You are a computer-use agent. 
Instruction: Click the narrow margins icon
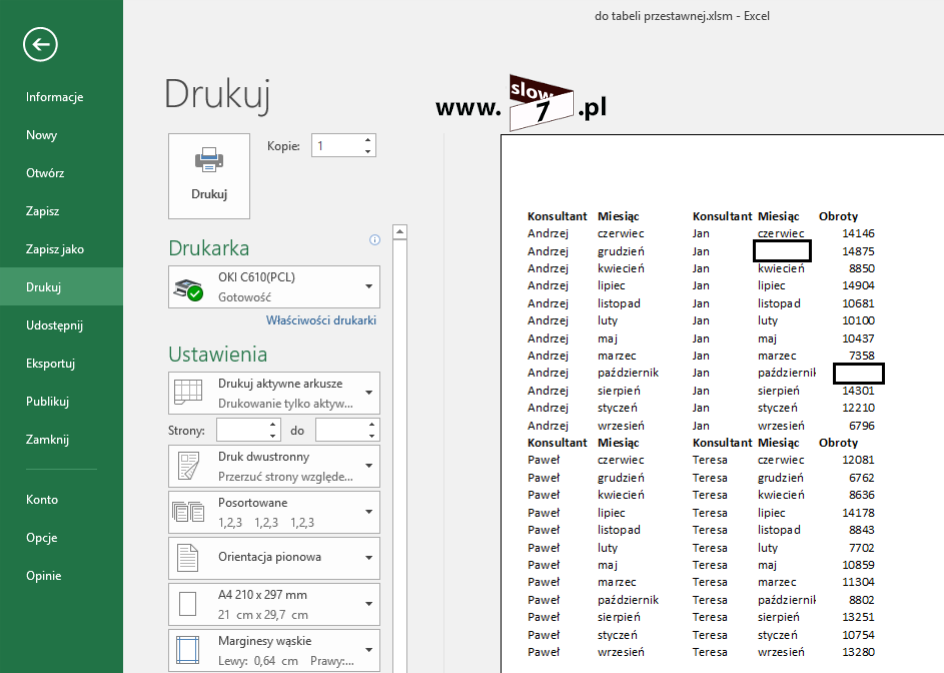click(x=188, y=650)
